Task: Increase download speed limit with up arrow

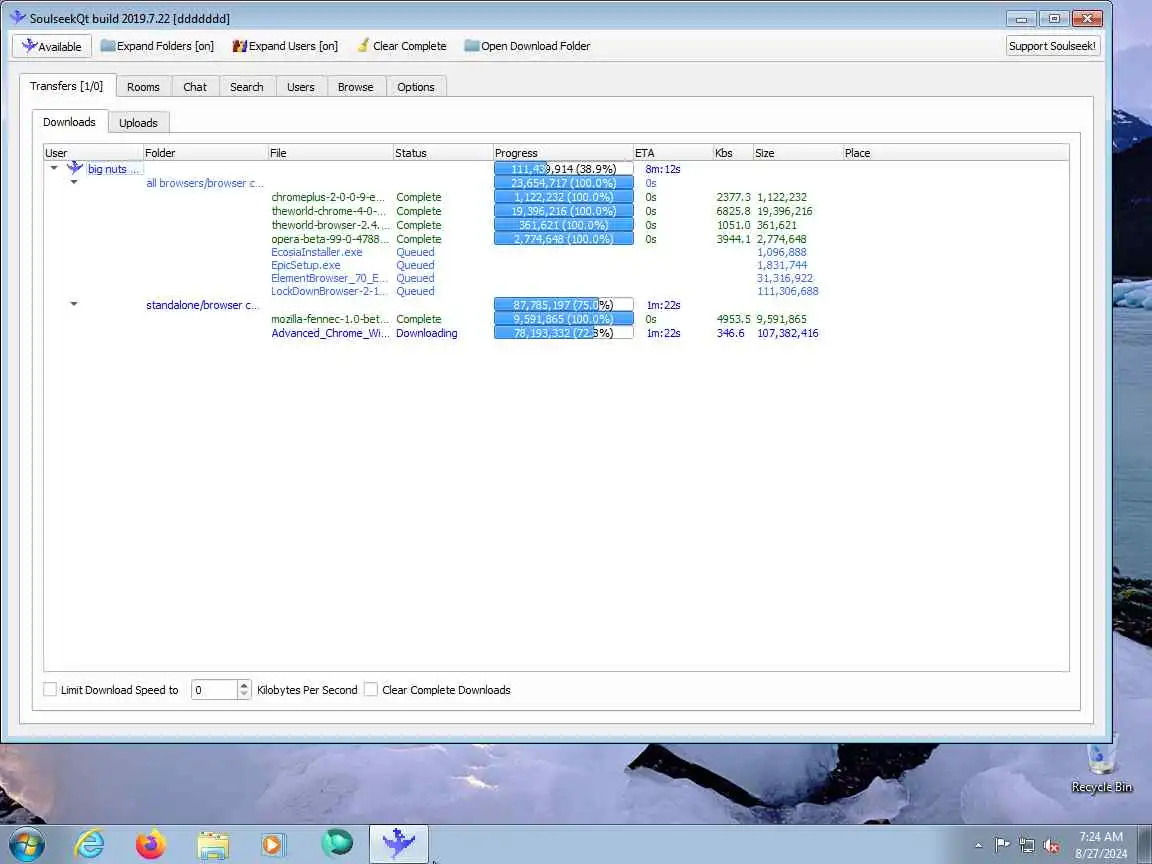Action: (x=244, y=685)
